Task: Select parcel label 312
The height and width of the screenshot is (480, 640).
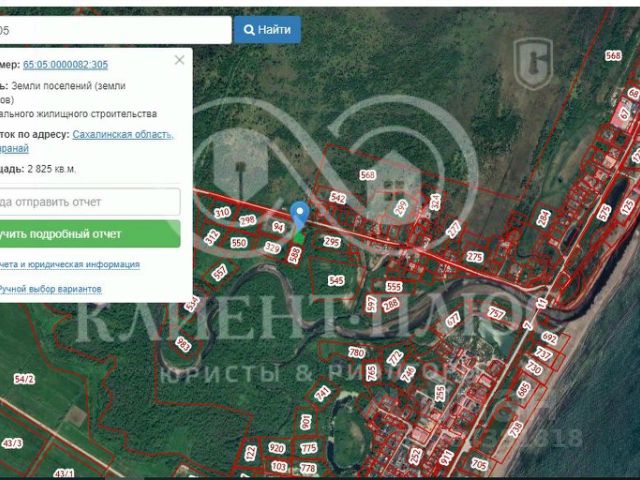Action: coord(211,237)
